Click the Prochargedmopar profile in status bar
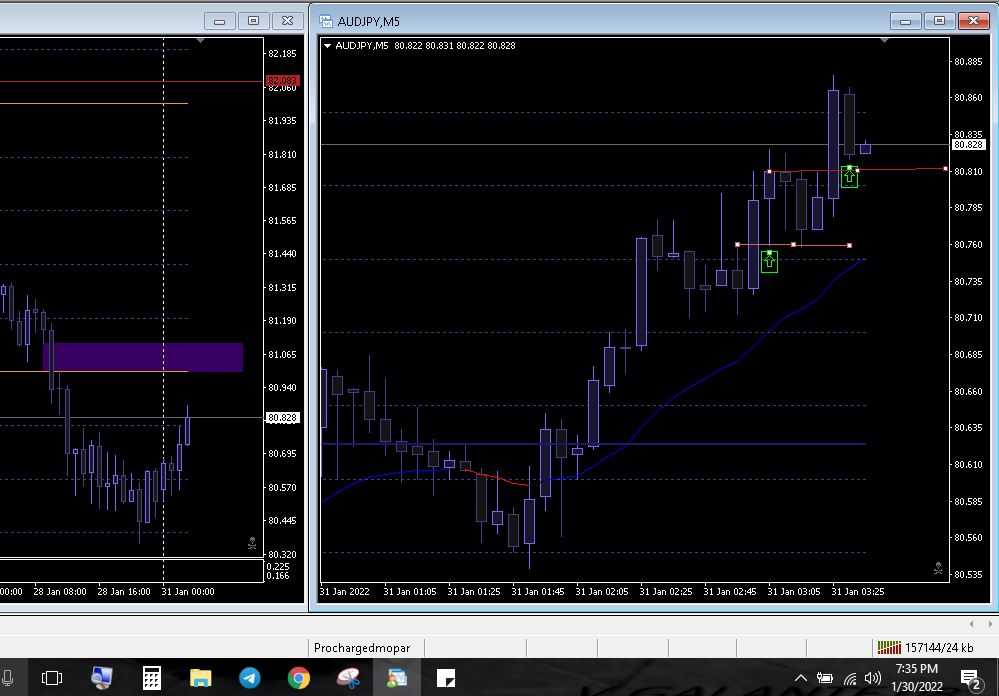 pyautogui.click(x=362, y=648)
